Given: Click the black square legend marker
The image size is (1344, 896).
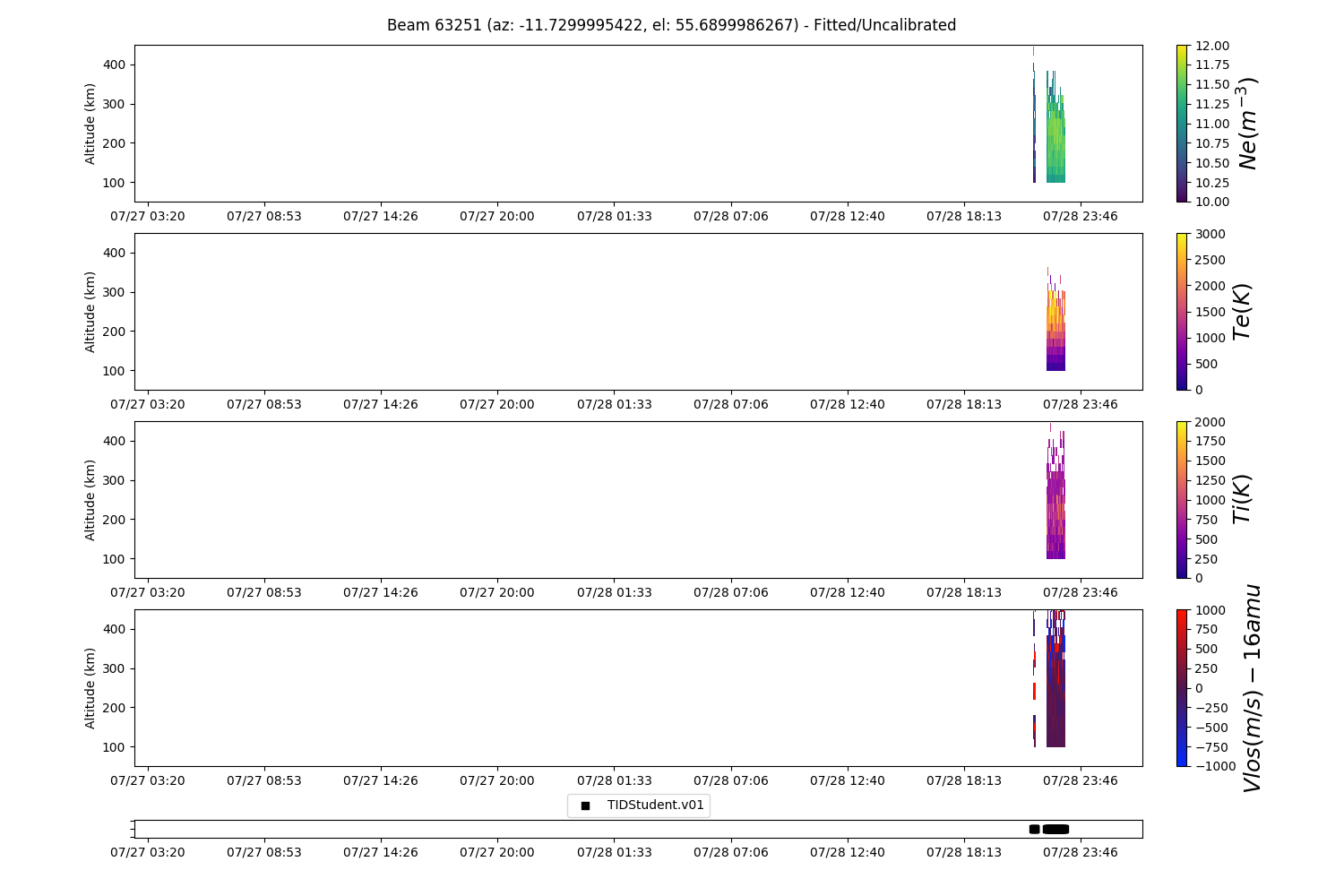Looking at the screenshot, I should [585, 806].
